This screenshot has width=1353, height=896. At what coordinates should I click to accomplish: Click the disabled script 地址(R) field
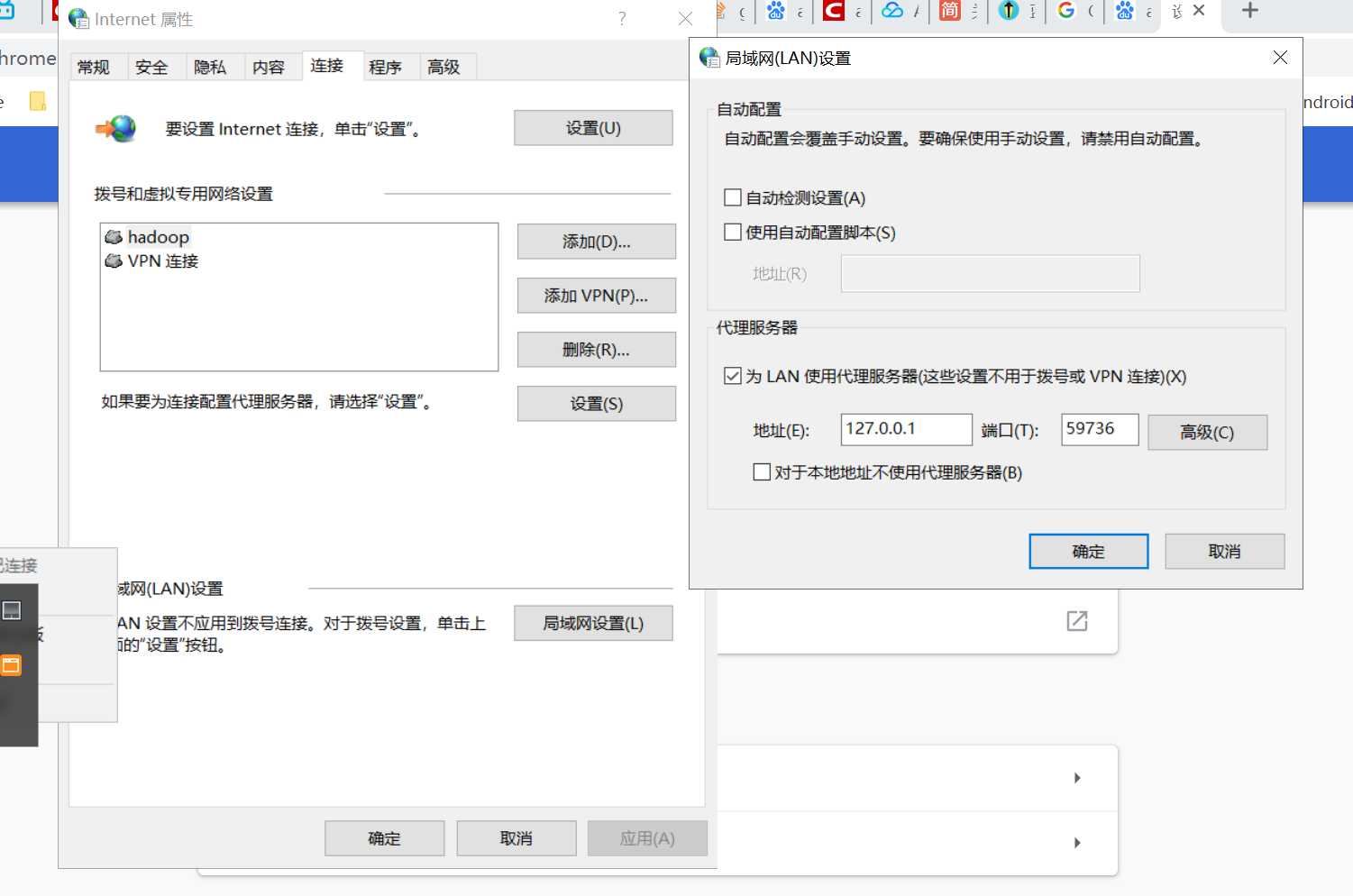991,273
